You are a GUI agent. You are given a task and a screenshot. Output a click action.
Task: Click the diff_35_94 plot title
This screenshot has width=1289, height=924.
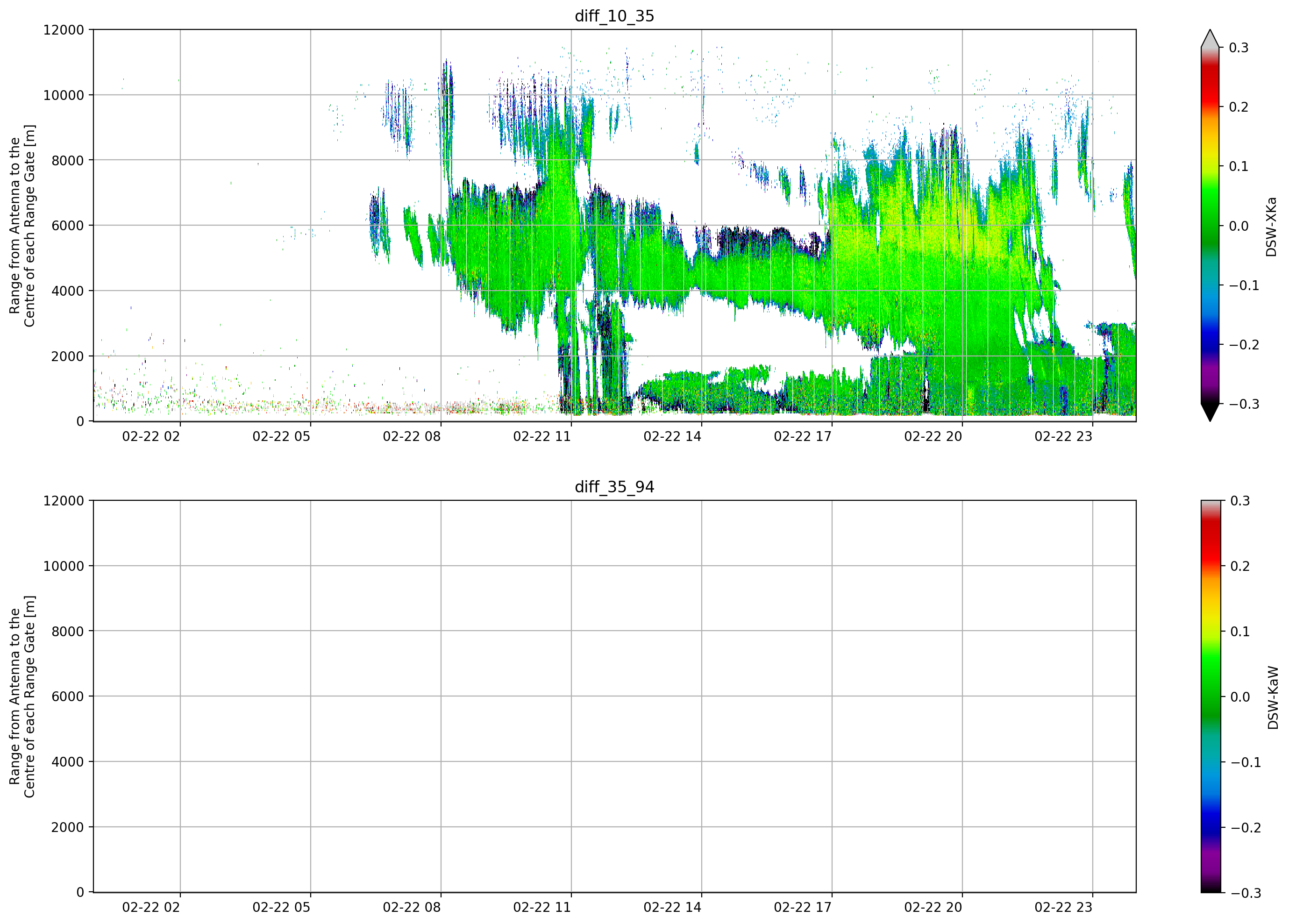tap(614, 487)
